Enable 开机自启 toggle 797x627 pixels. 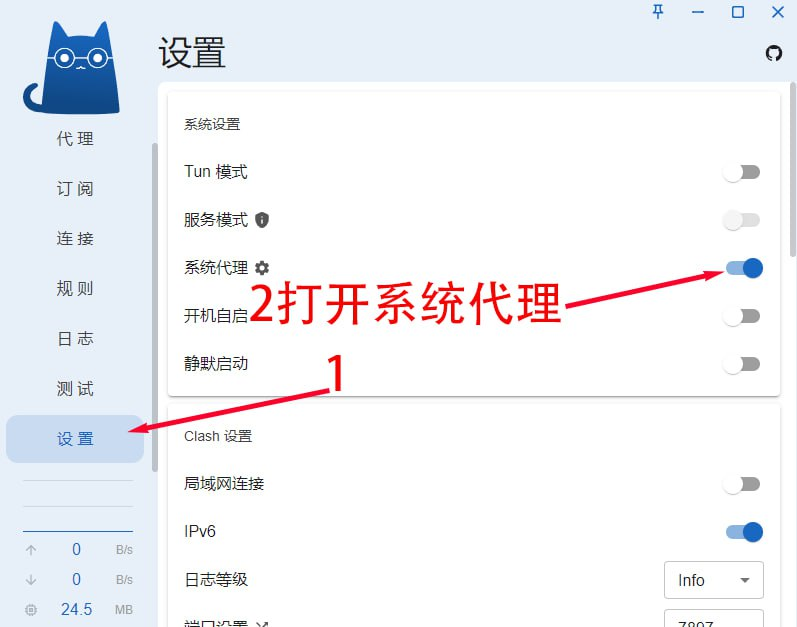click(742, 316)
